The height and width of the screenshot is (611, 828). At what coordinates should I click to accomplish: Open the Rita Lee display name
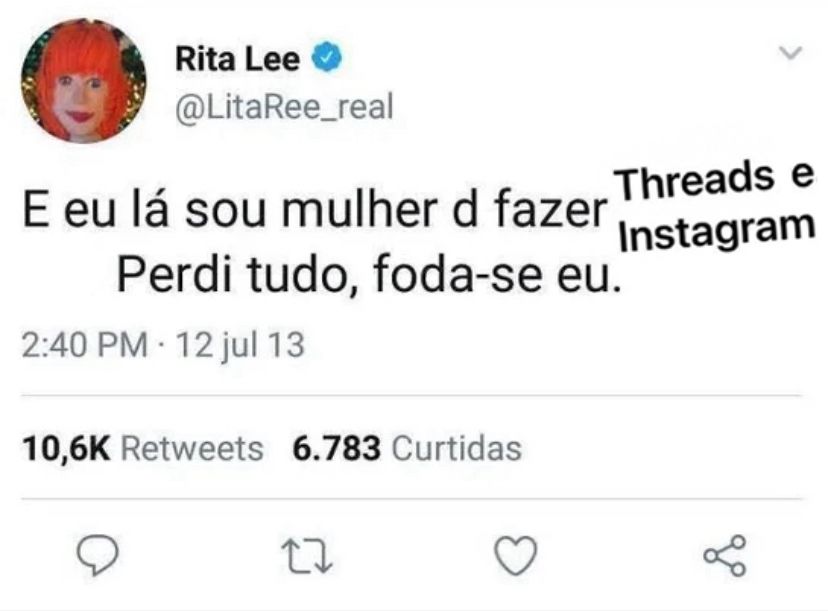[x=238, y=59]
